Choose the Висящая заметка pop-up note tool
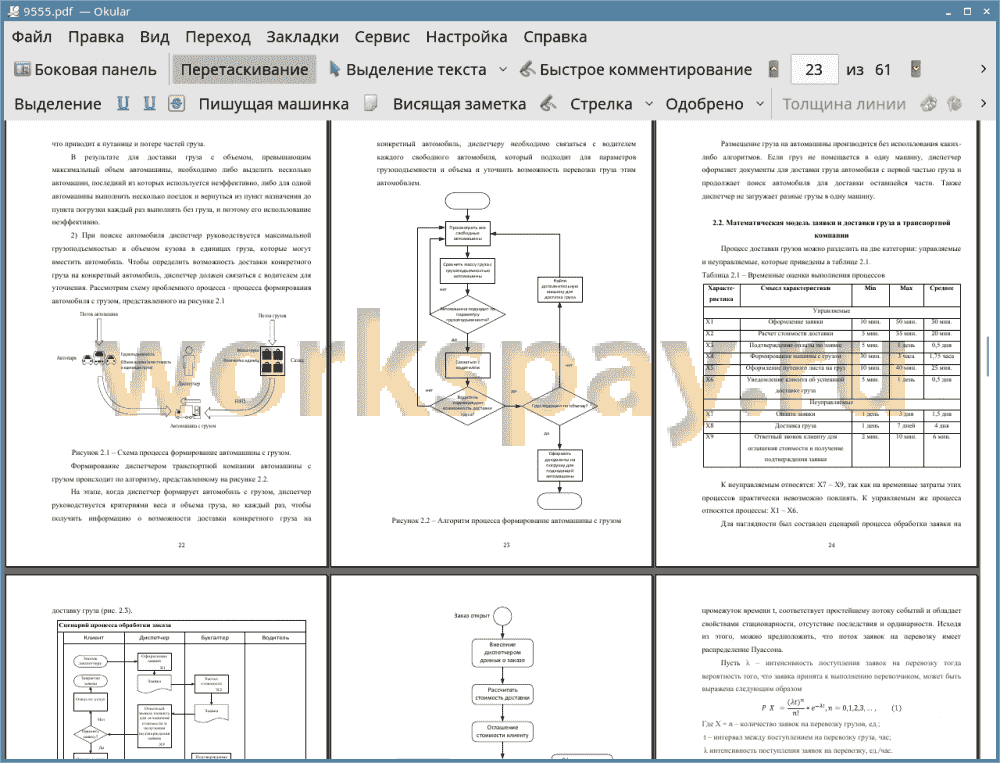 [x=459, y=104]
